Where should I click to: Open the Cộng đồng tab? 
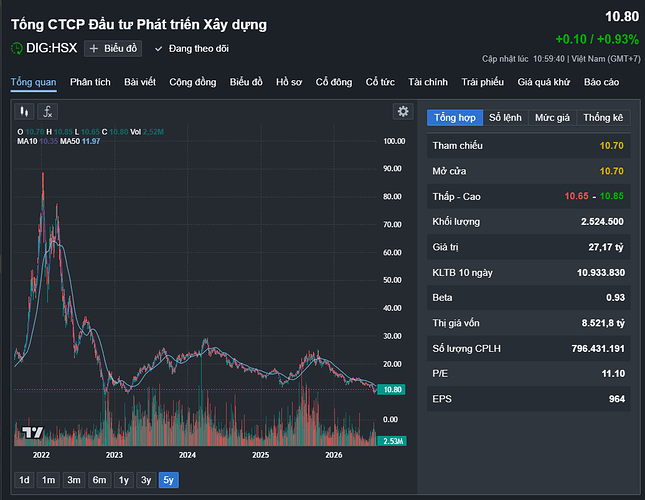click(193, 82)
